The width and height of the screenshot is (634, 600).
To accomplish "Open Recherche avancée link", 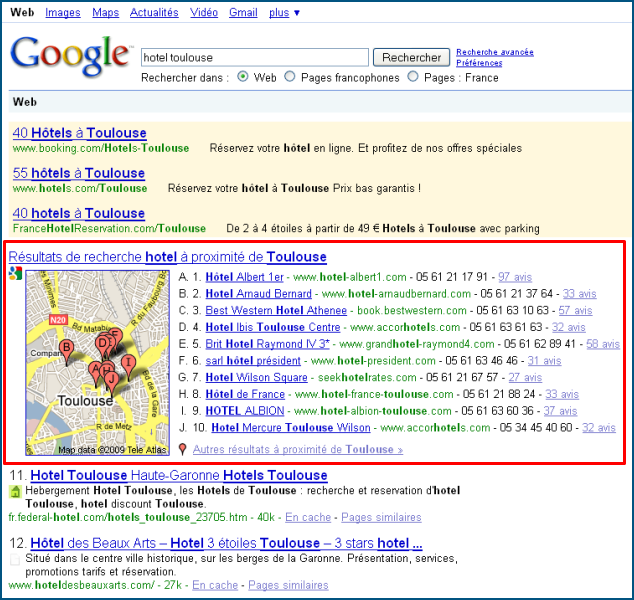I will tap(495, 52).
